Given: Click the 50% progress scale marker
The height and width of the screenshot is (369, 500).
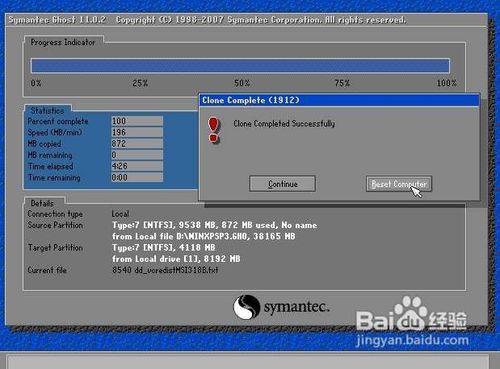Looking at the screenshot, I should pos(242,83).
